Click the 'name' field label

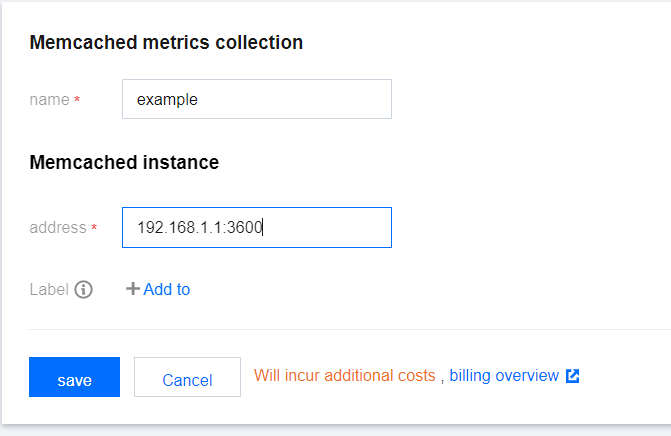coord(49,100)
